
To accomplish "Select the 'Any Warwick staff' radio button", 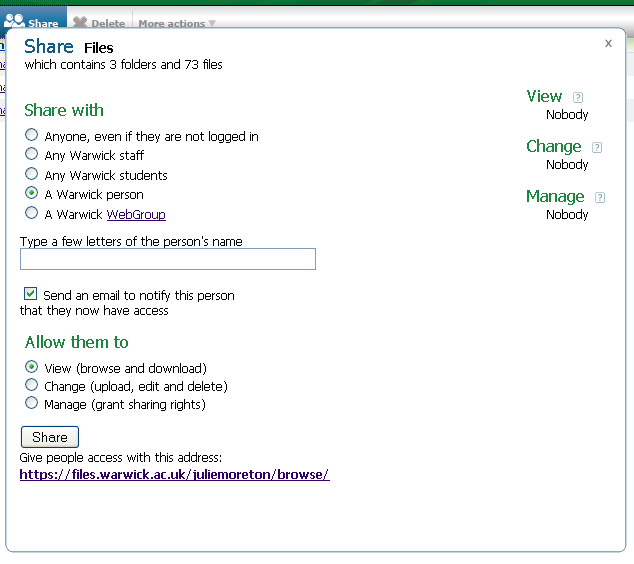I will pyautogui.click(x=32, y=155).
